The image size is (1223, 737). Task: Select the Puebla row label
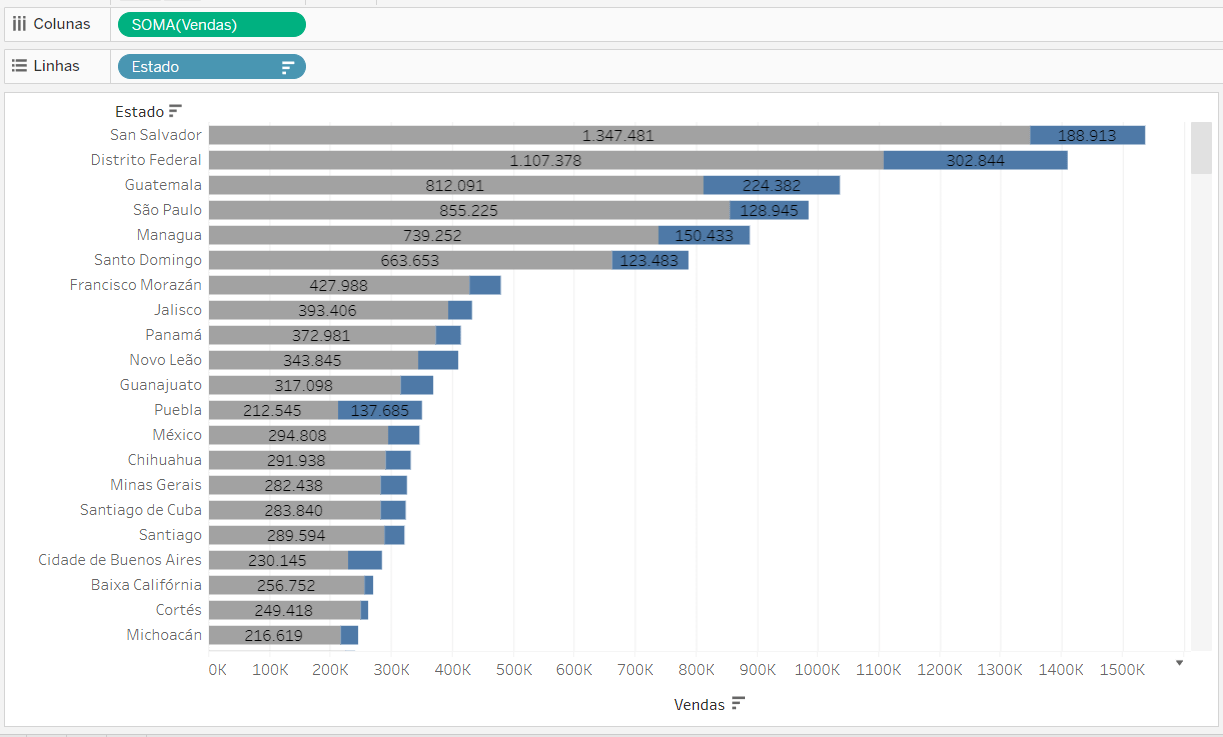pos(178,410)
